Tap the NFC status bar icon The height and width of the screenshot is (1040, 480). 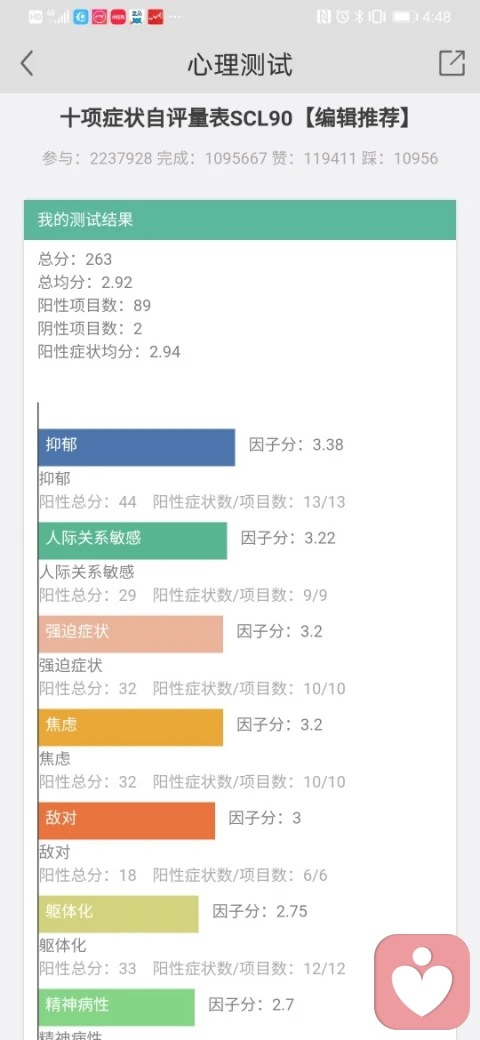tap(324, 17)
